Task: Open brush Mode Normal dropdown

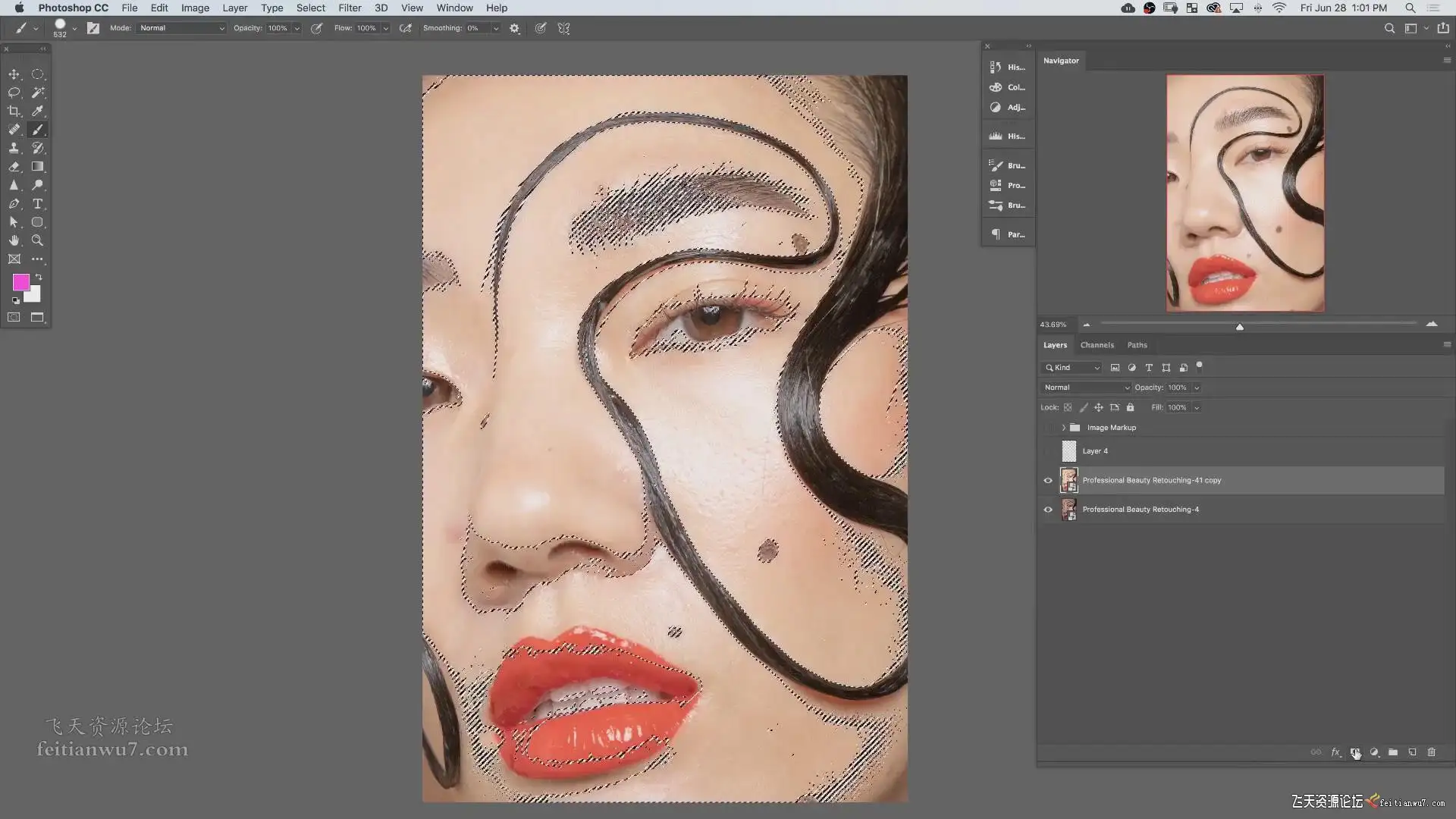Action: tap(182, 28)
